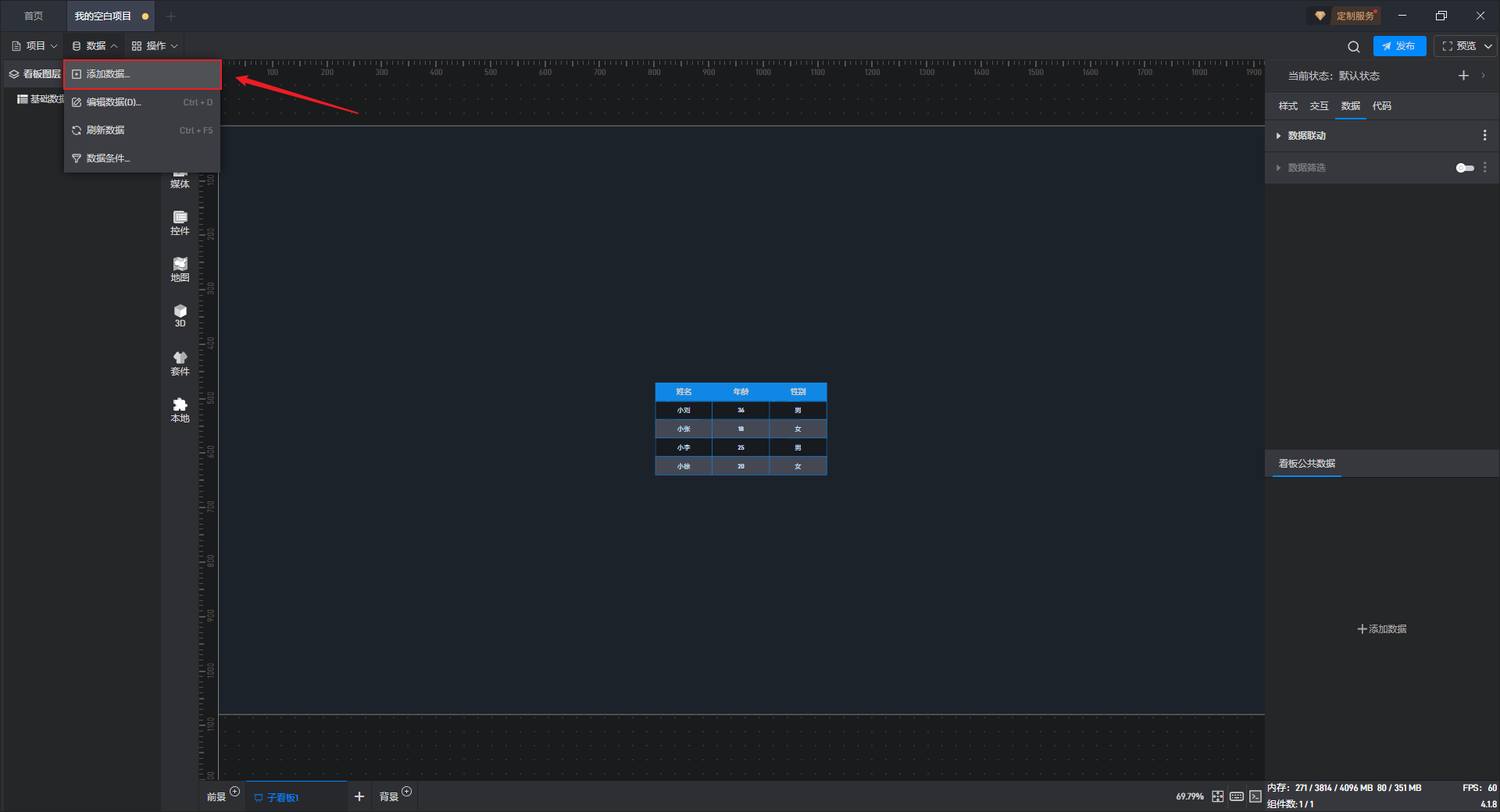Choose 数据条件... menu entry
This screenshot has width=1500, height=812.
(x=142, y=158)
